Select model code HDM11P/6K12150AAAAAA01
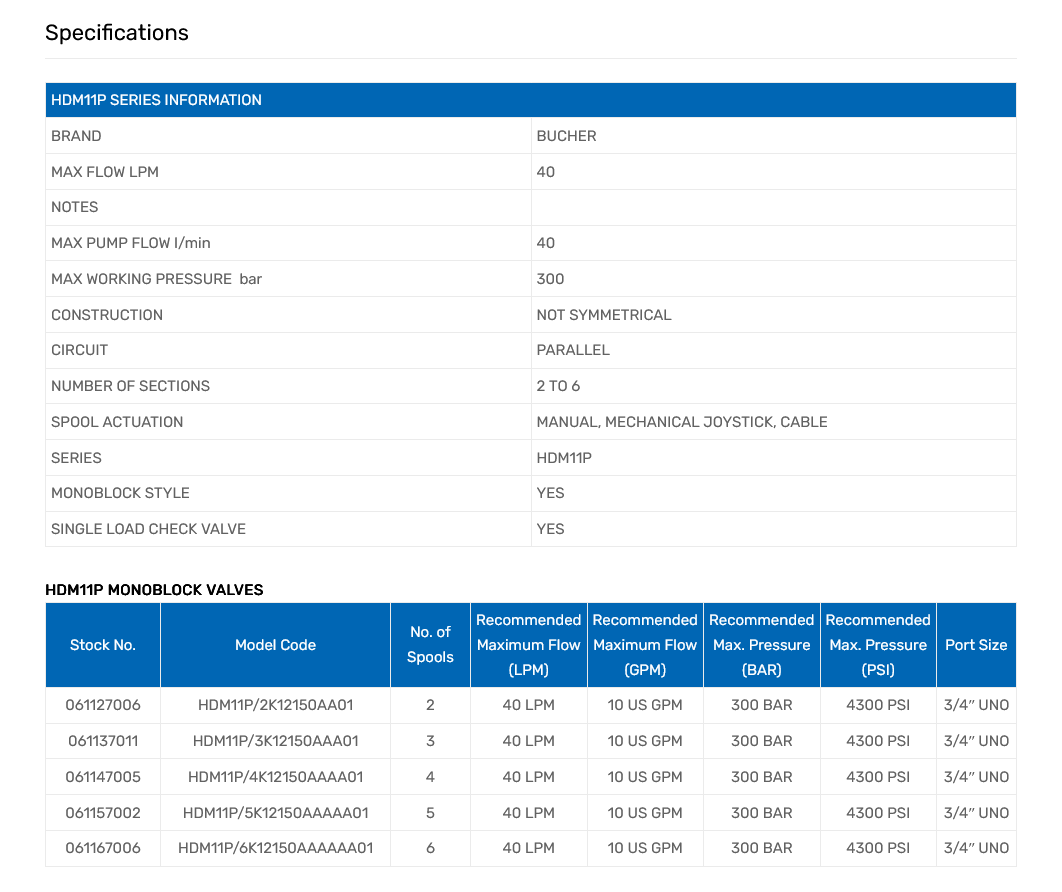This screenshot has height=892, width=1062. [275, 848]
